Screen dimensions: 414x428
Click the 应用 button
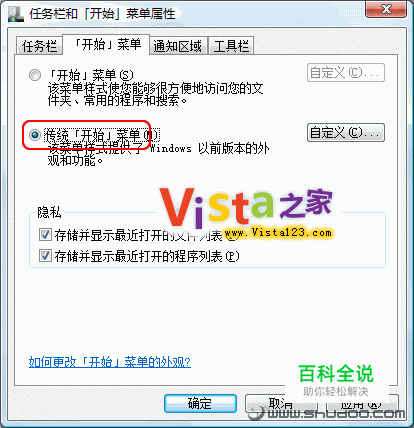coord(362,404)
